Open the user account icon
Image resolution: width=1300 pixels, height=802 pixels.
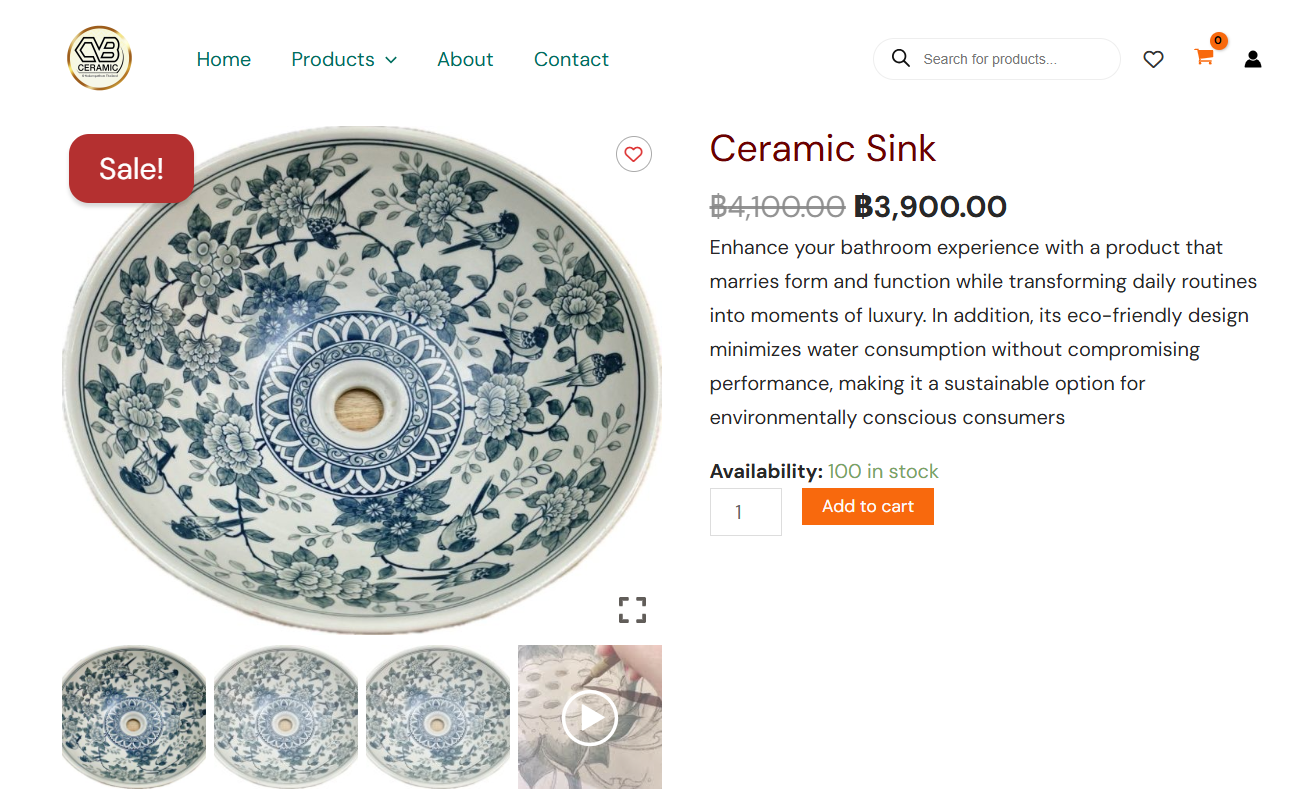click(1253, 59)
